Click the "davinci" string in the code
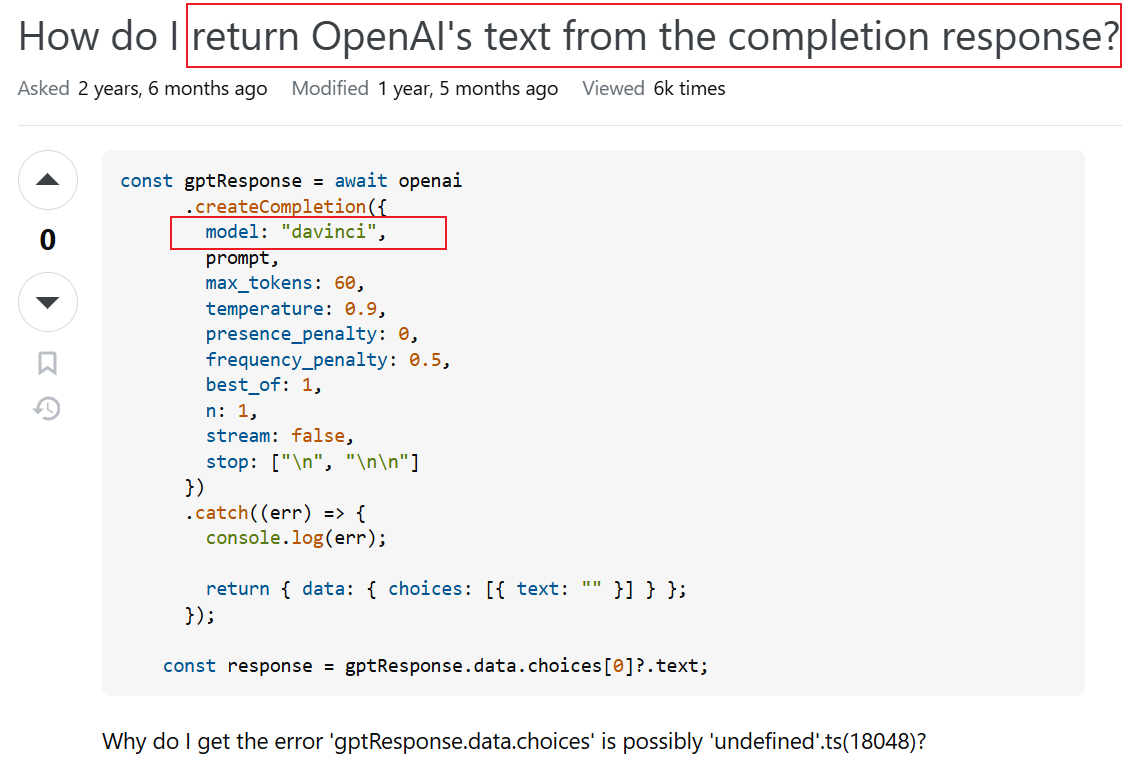The height and width of the screenshot is (779, 1122). click(x=332, y=233)
